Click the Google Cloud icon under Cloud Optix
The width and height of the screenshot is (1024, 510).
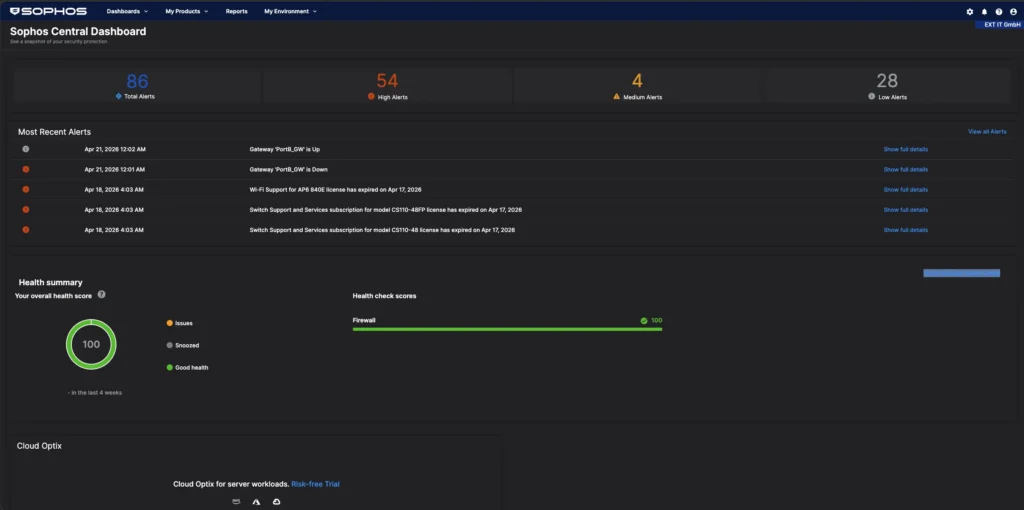(x=276, y=502)
